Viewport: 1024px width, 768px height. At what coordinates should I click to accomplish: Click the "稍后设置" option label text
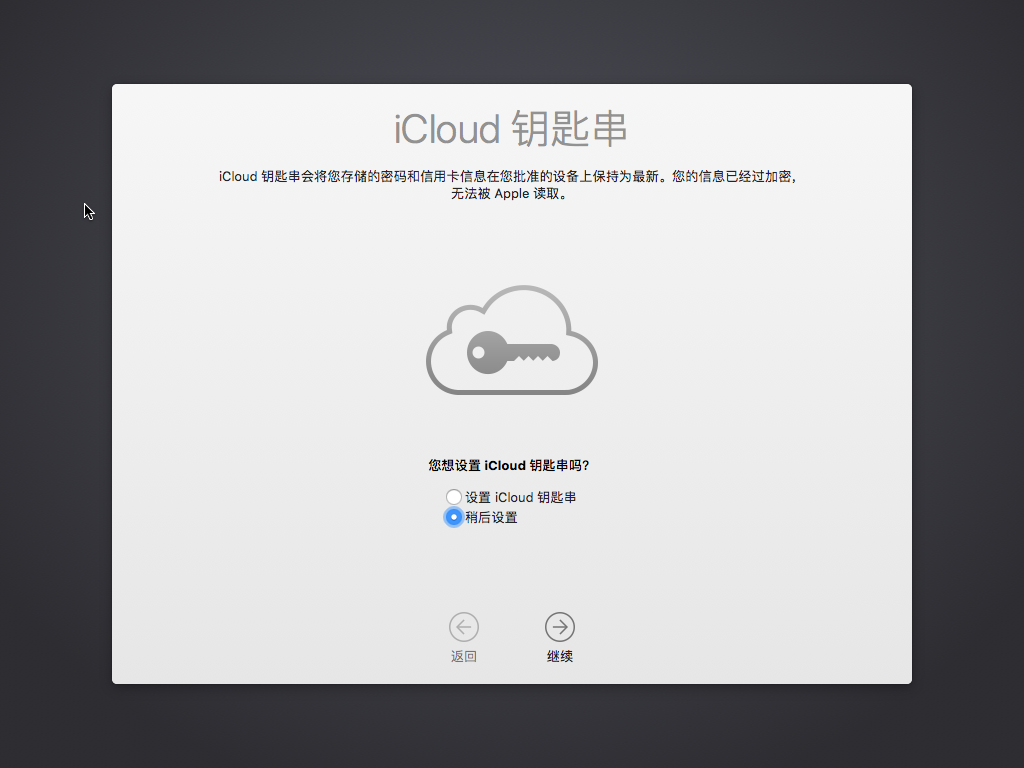click(x=491, y=517)
